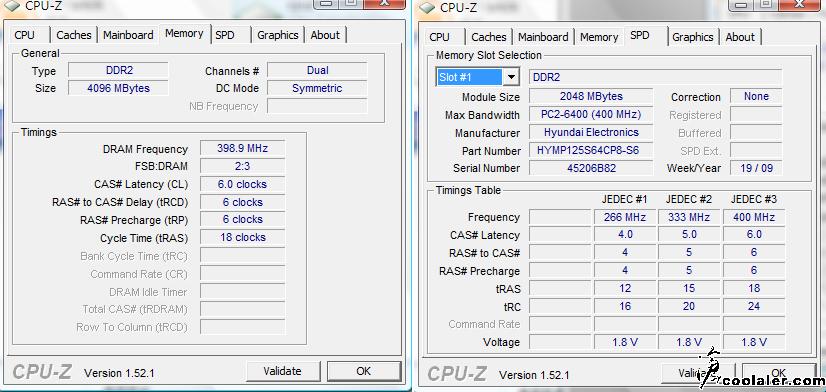Select the Slot #1 combo box text

469,77
